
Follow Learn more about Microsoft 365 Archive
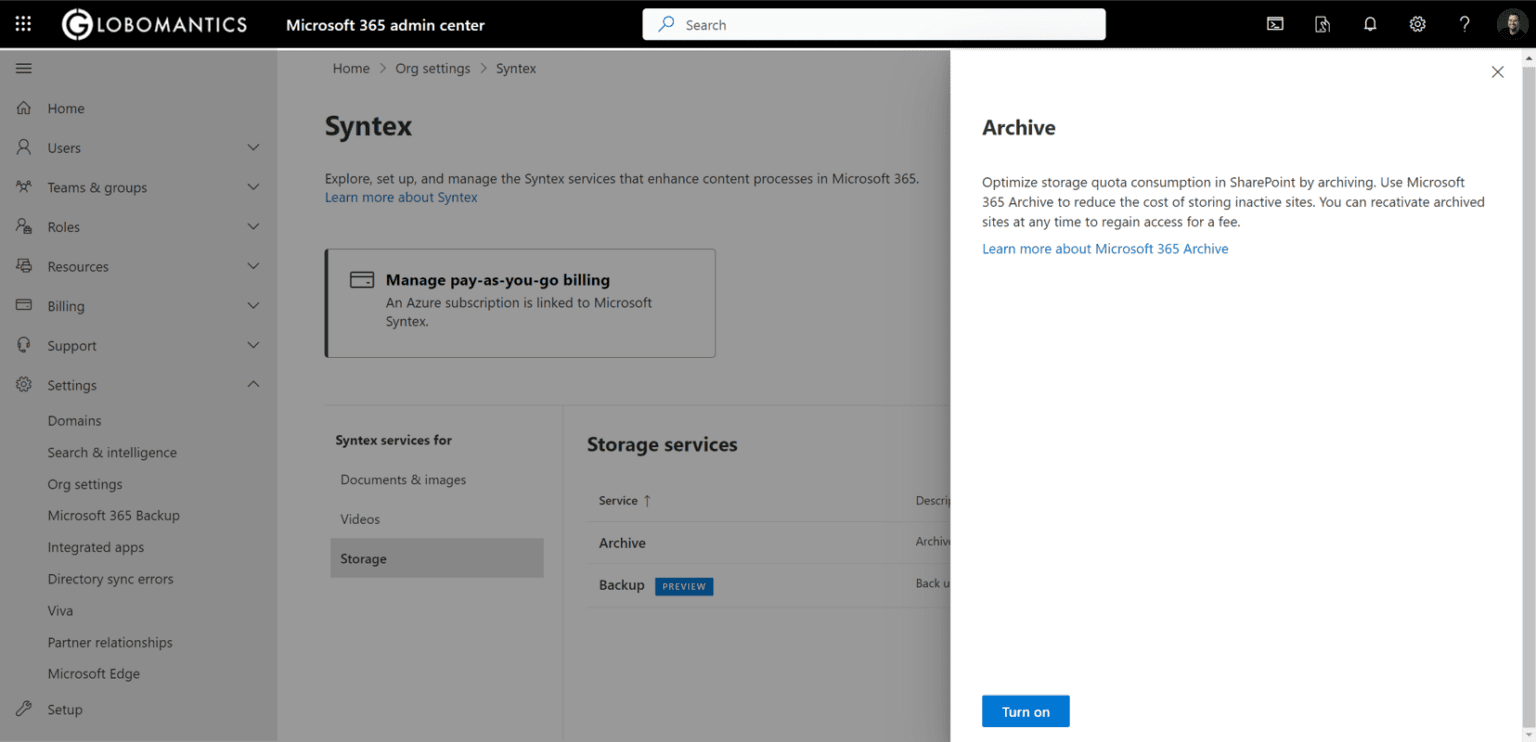[x=1105, y=248]
